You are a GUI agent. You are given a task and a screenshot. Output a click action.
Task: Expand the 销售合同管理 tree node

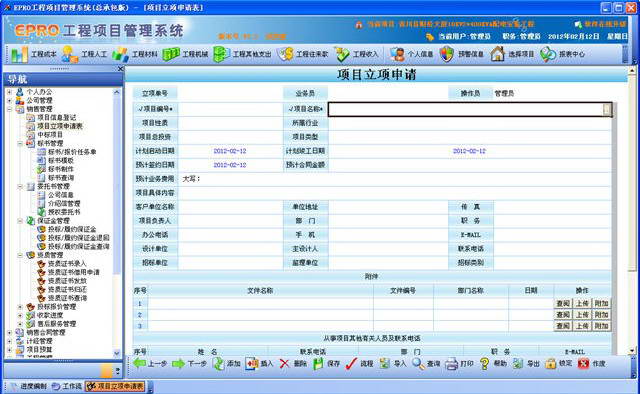(9, 332)
